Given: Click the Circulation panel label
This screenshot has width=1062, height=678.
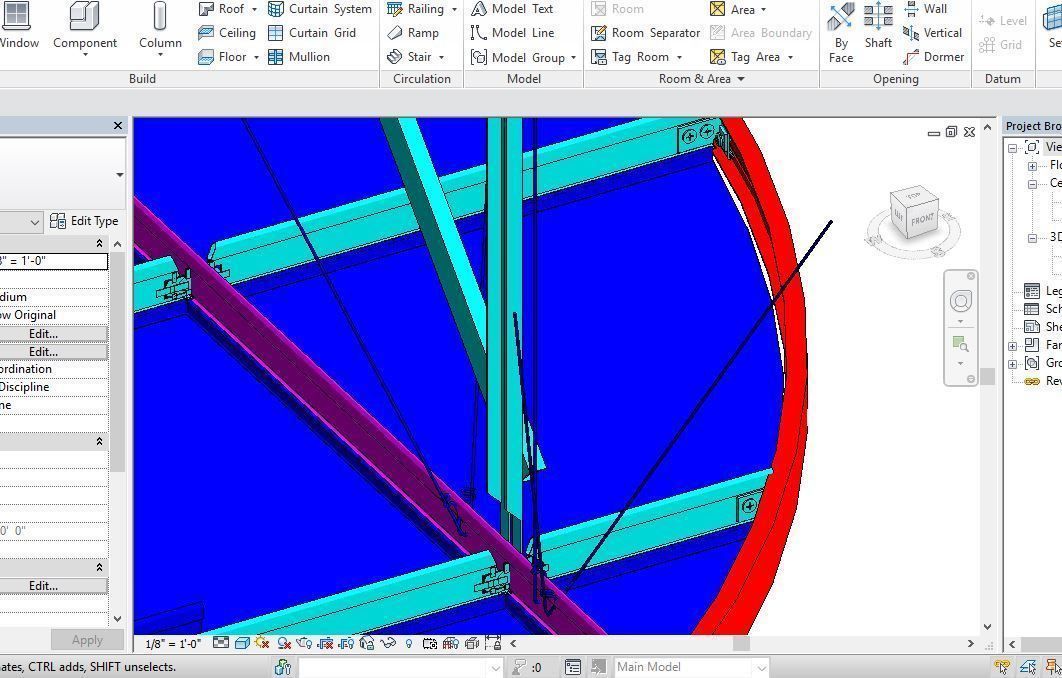Looking at the screenshot, I should (x=421, y=79).
